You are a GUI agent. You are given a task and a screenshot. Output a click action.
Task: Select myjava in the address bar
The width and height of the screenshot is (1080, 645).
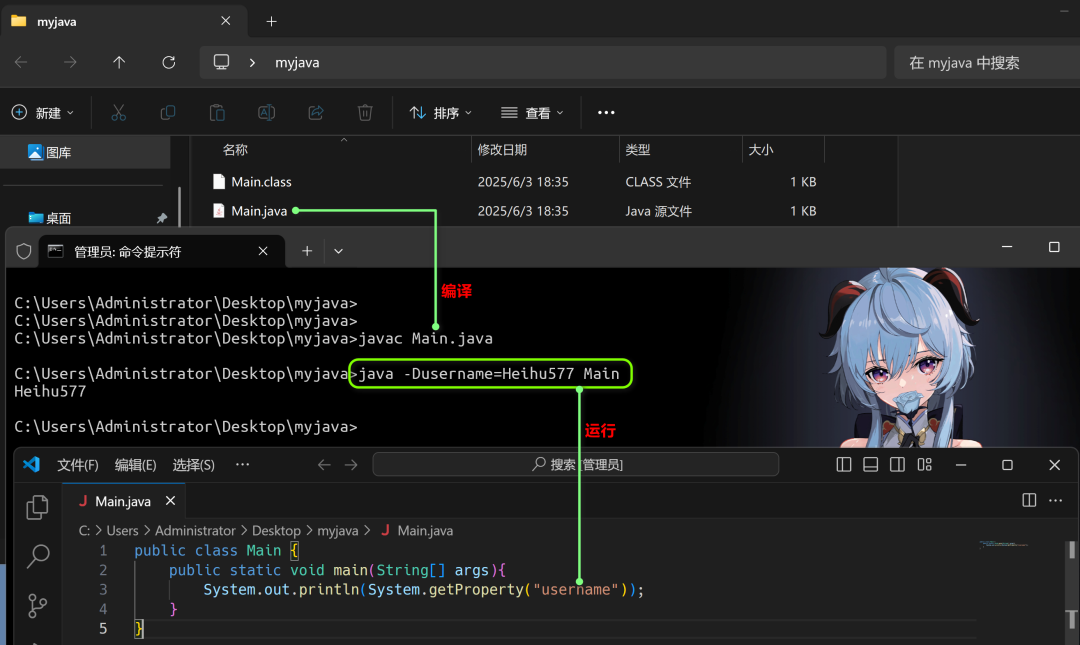pos(297,63)
